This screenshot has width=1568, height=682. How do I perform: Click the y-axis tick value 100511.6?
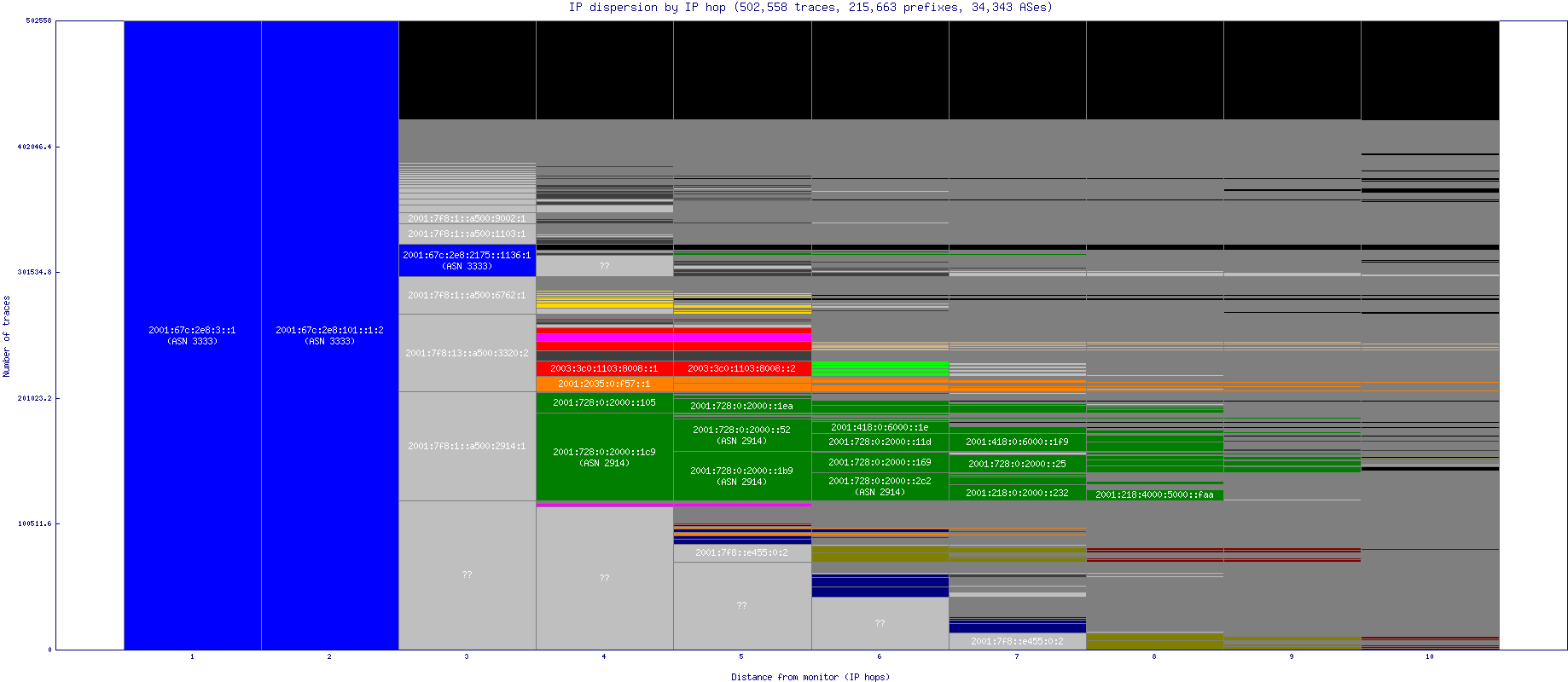(x=34, y=523)
